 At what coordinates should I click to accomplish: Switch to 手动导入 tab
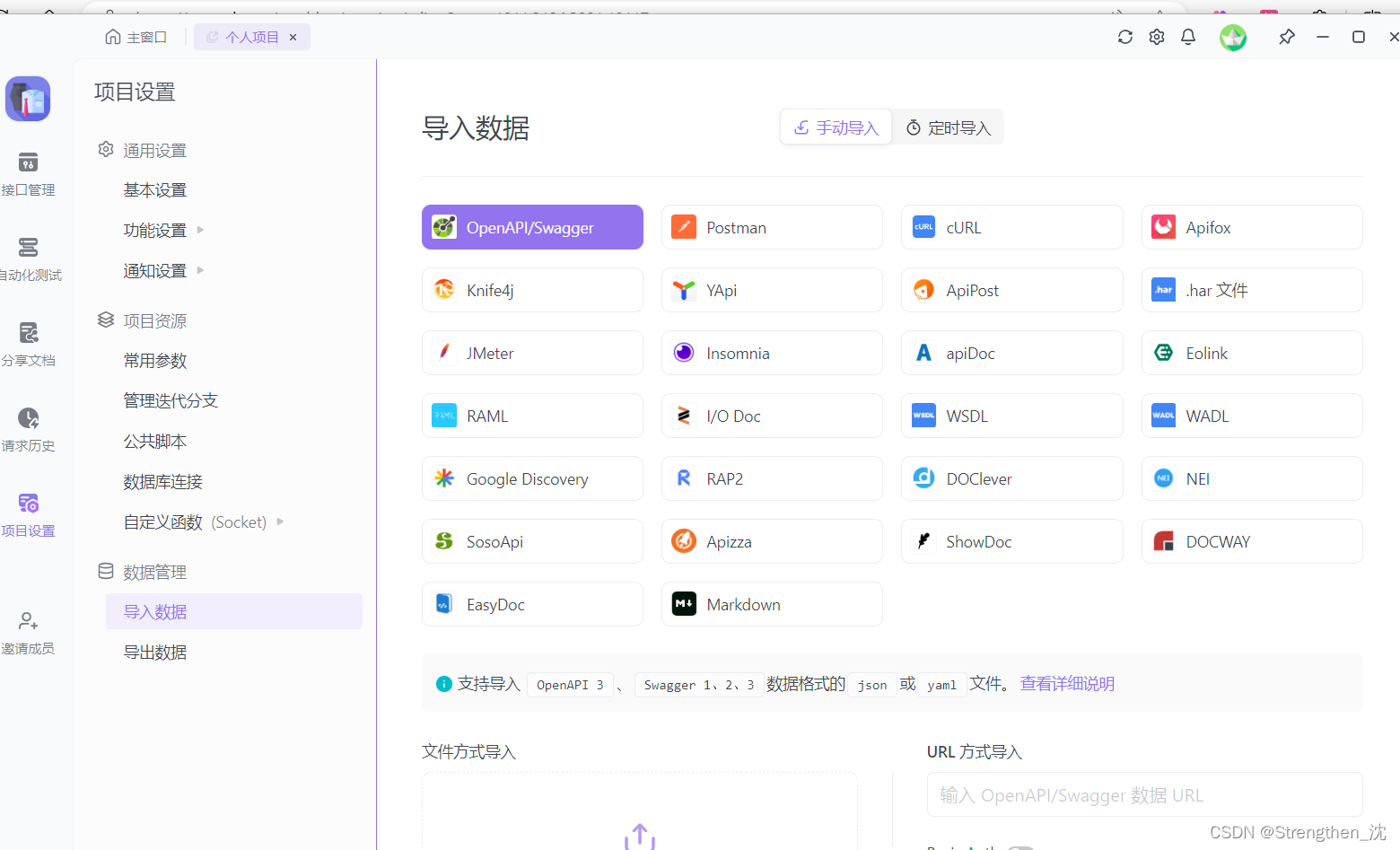[x=836, y=127]
